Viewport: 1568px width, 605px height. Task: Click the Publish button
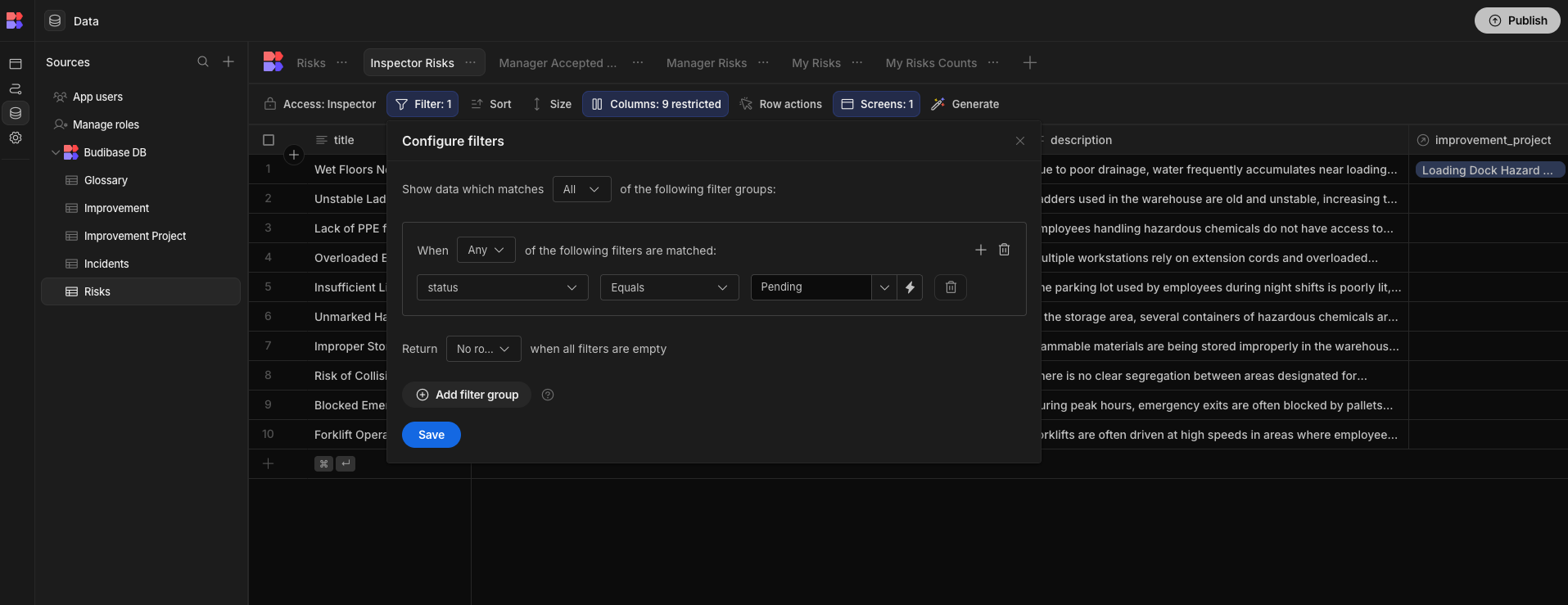[x=1517, y=20]
